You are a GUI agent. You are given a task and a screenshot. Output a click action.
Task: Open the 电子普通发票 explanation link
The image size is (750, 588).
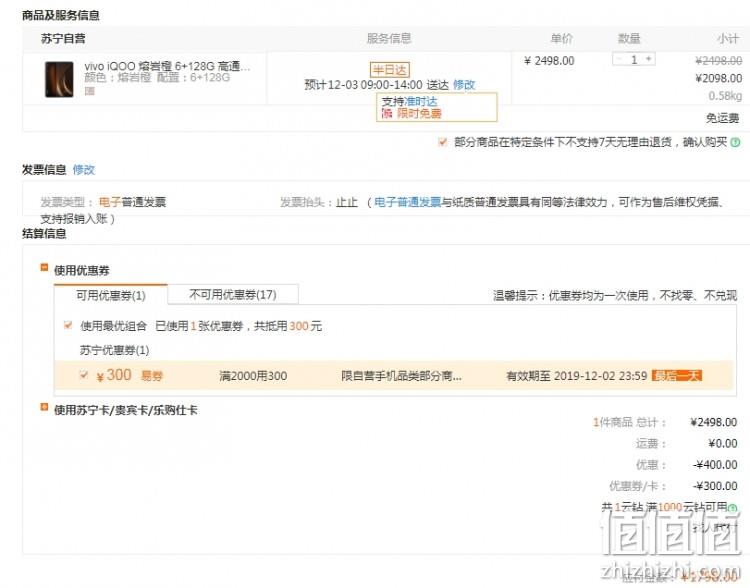(x=407, y=202)
